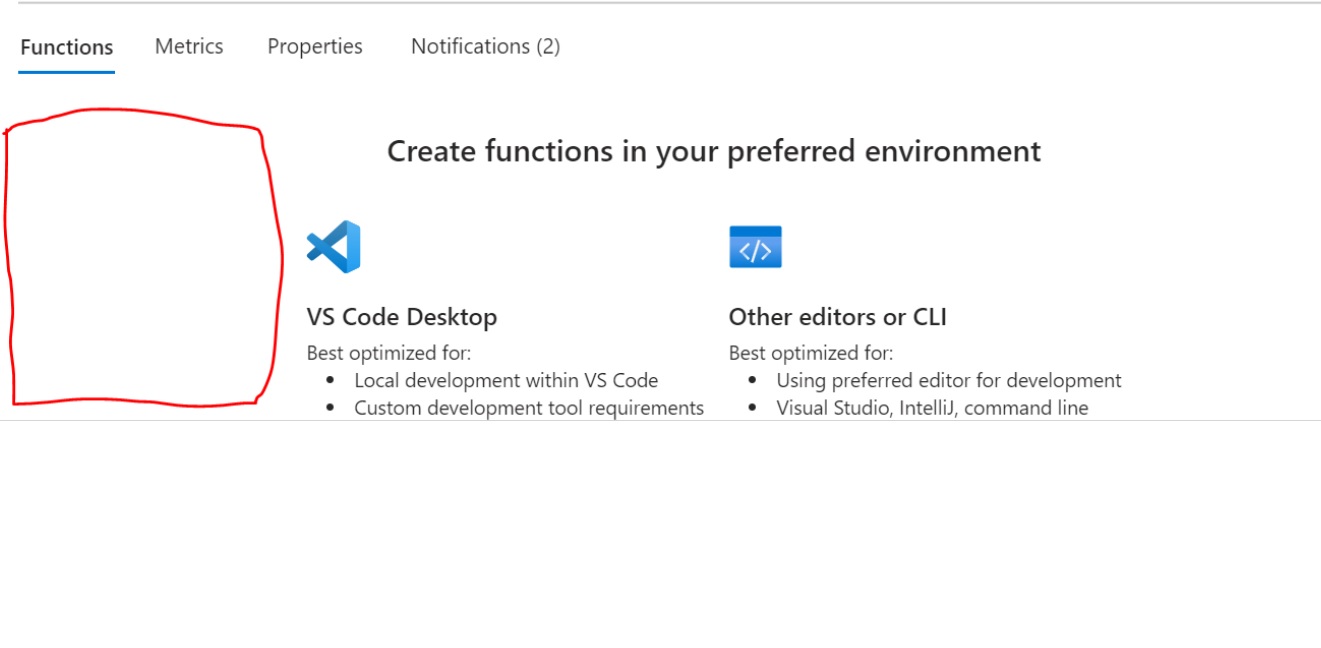Viewport: 1321px width, 648px height.
Task: Click the Create functions page title
Action: click(x=714, y=151)
